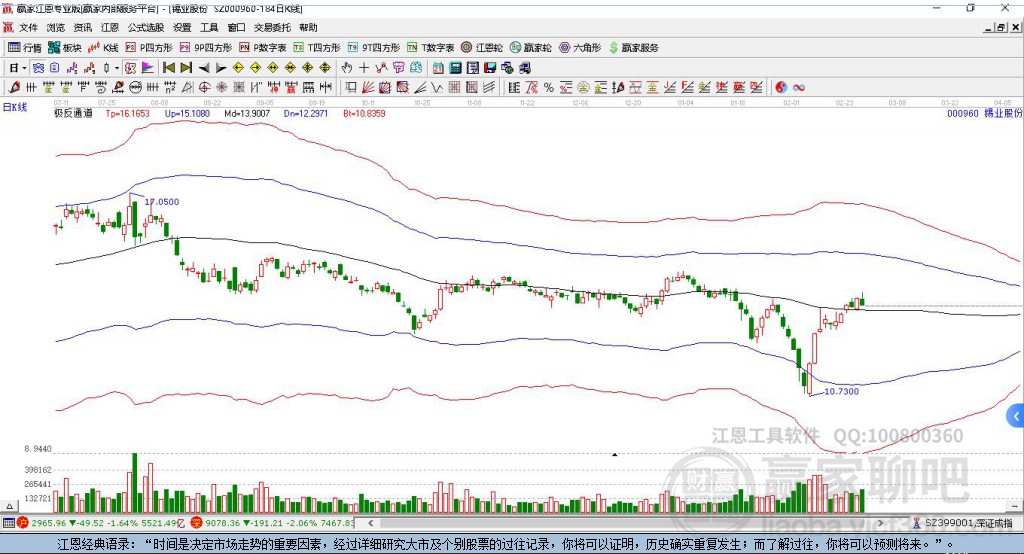Click 日K线 period label
1024x554 pixels.
(15, 108)
